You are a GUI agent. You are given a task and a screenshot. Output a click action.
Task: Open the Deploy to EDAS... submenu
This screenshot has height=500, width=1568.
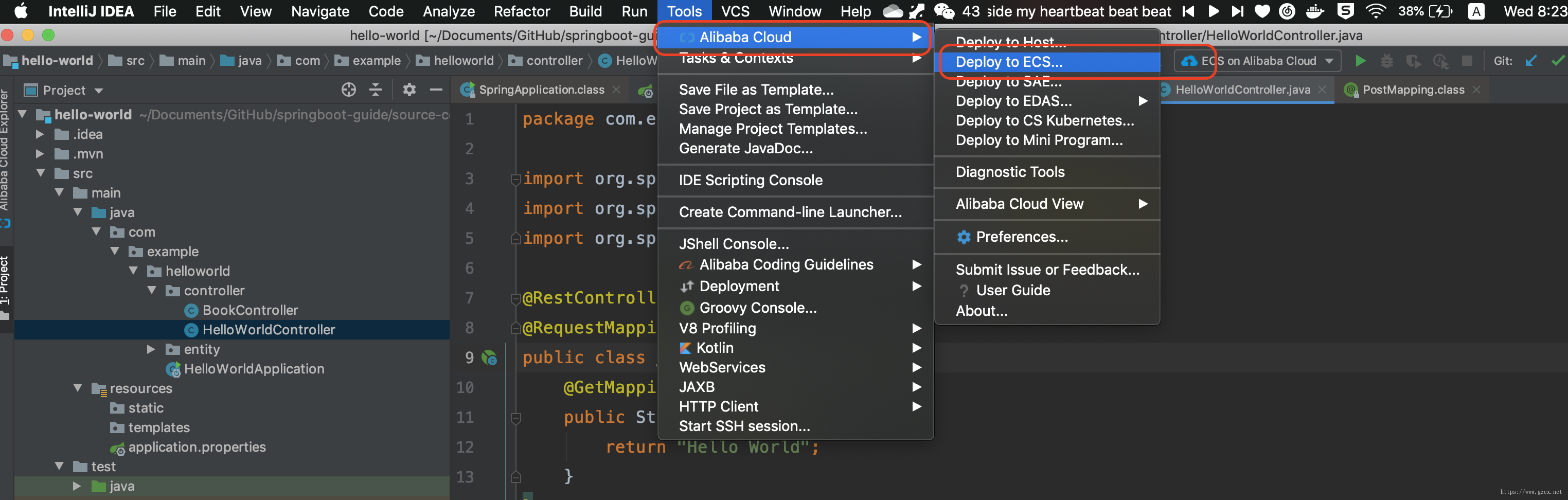tap(1047, 101)
